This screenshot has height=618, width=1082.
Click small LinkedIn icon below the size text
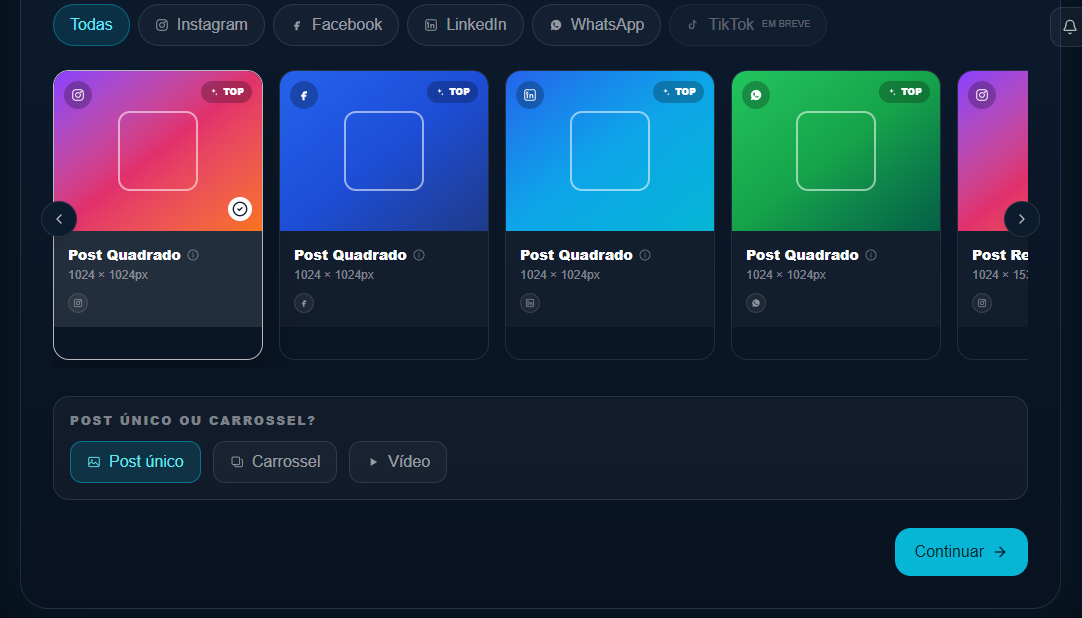coord(530,303)
